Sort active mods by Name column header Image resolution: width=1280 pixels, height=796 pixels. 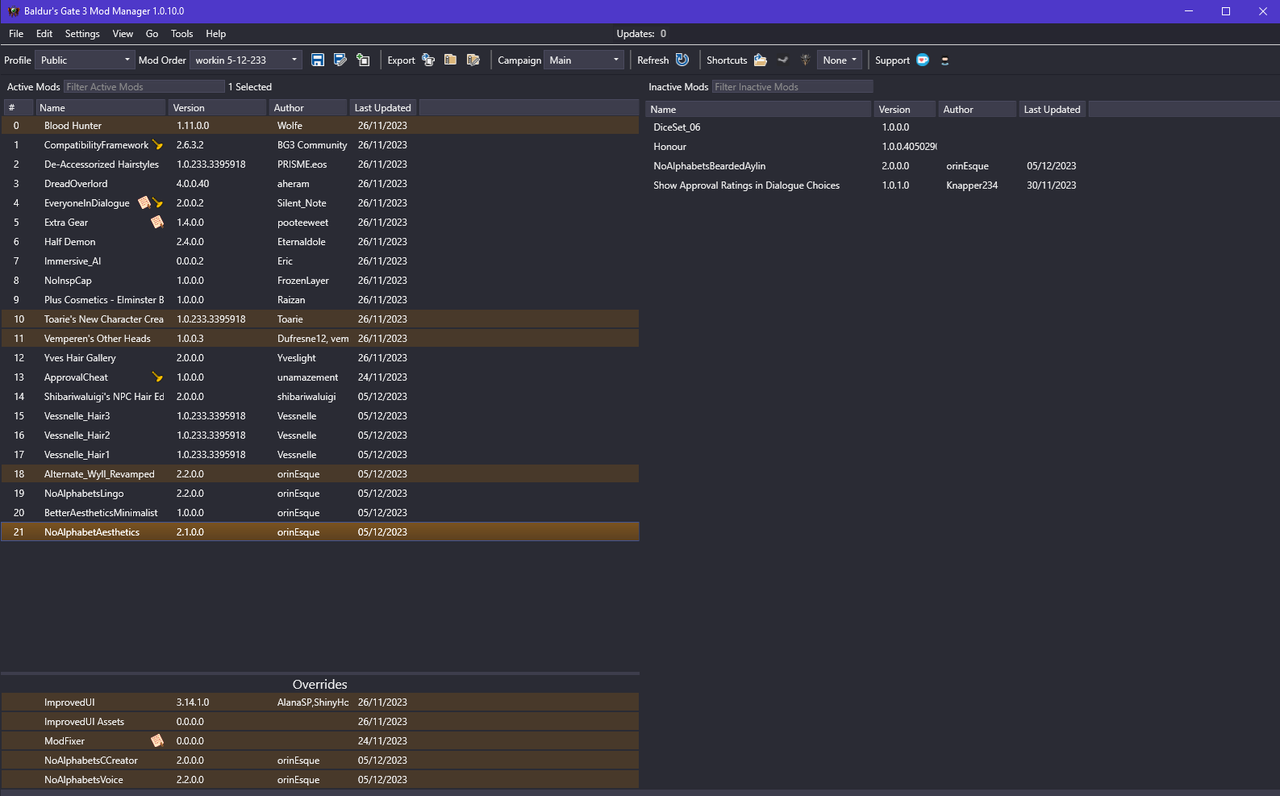pyautogui.click(x=100, y=108)
